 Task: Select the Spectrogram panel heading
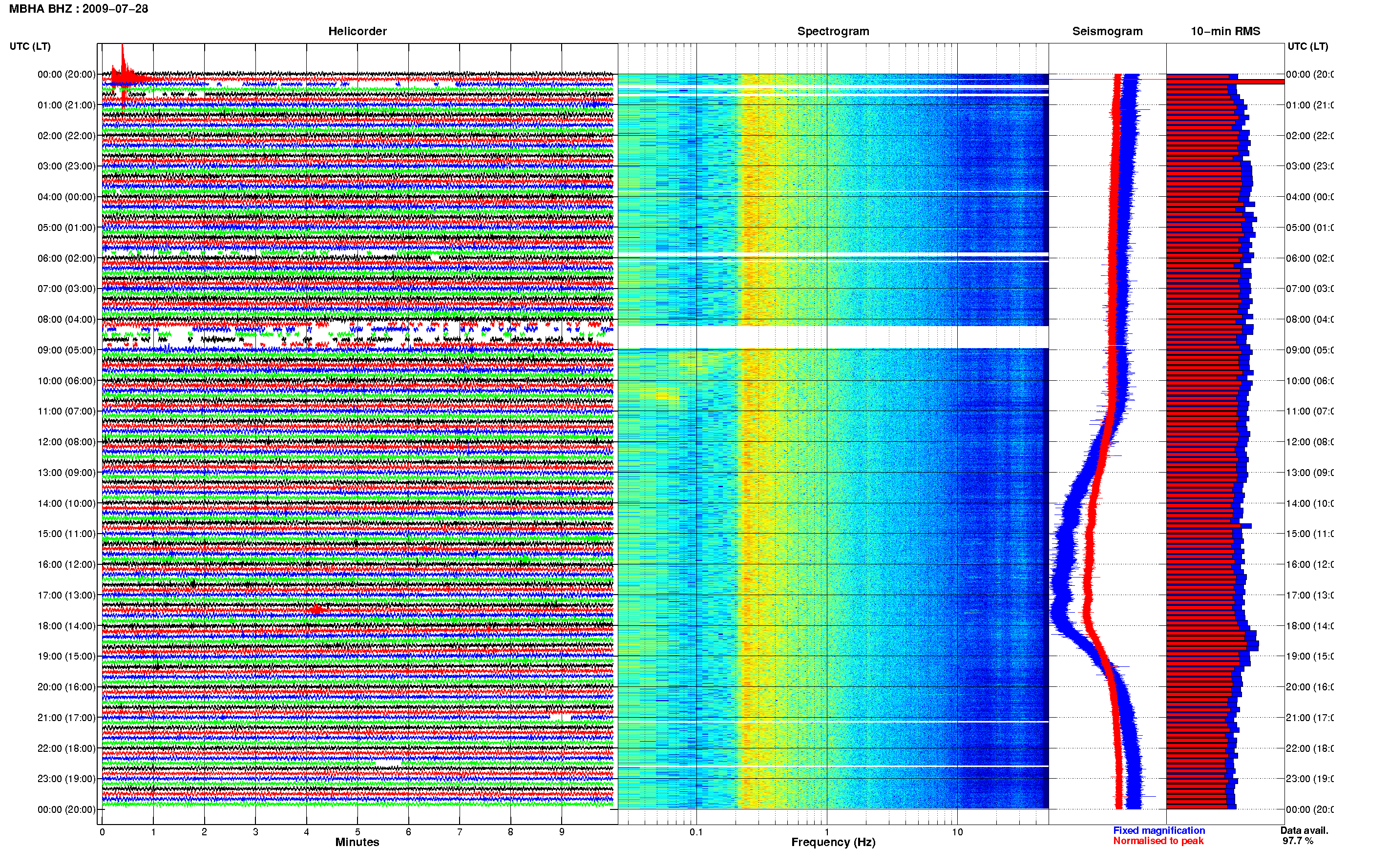tap(833, 31)
